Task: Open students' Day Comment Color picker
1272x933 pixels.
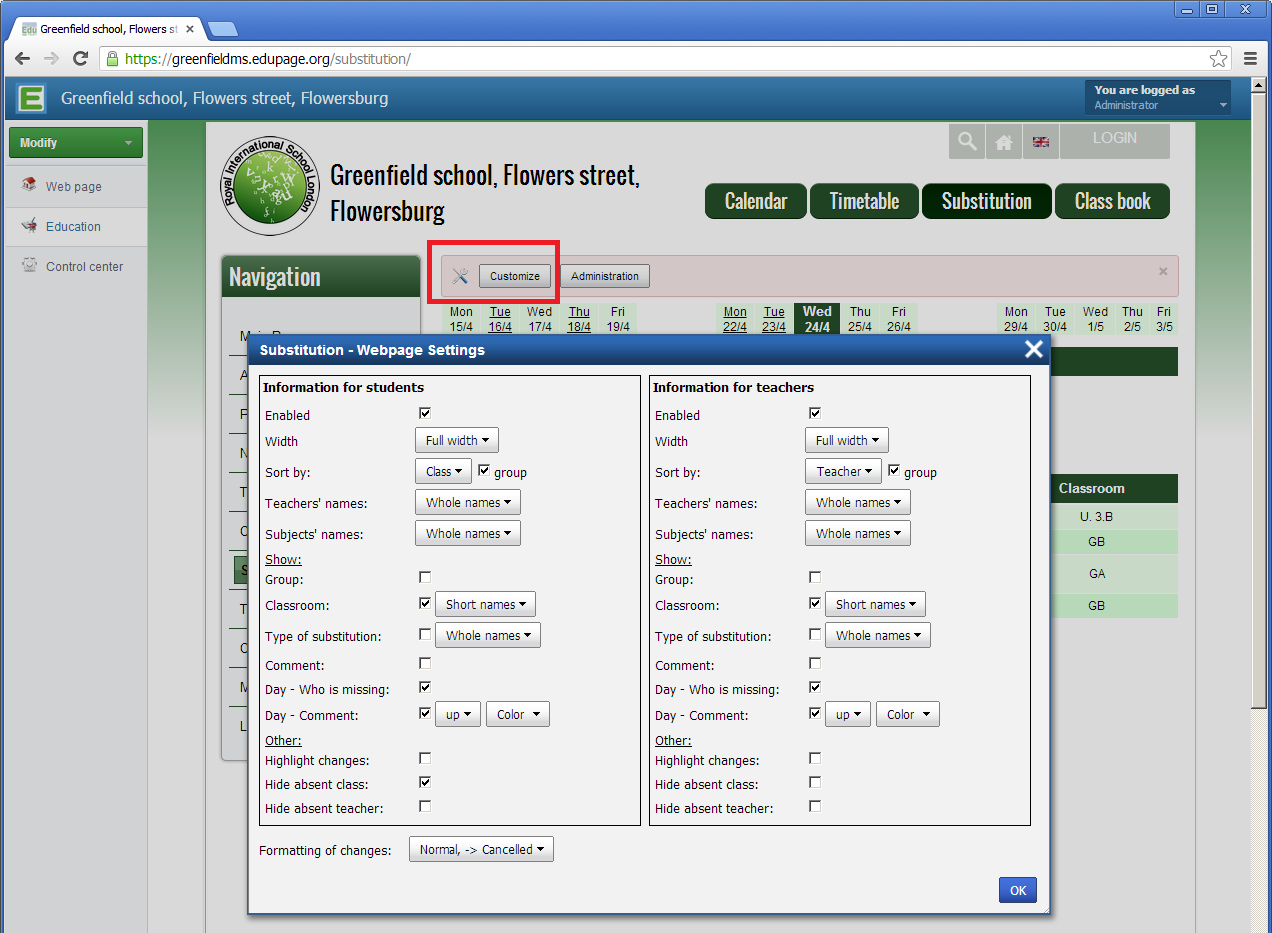Action: pyautogui.click(x=517, y=714)
